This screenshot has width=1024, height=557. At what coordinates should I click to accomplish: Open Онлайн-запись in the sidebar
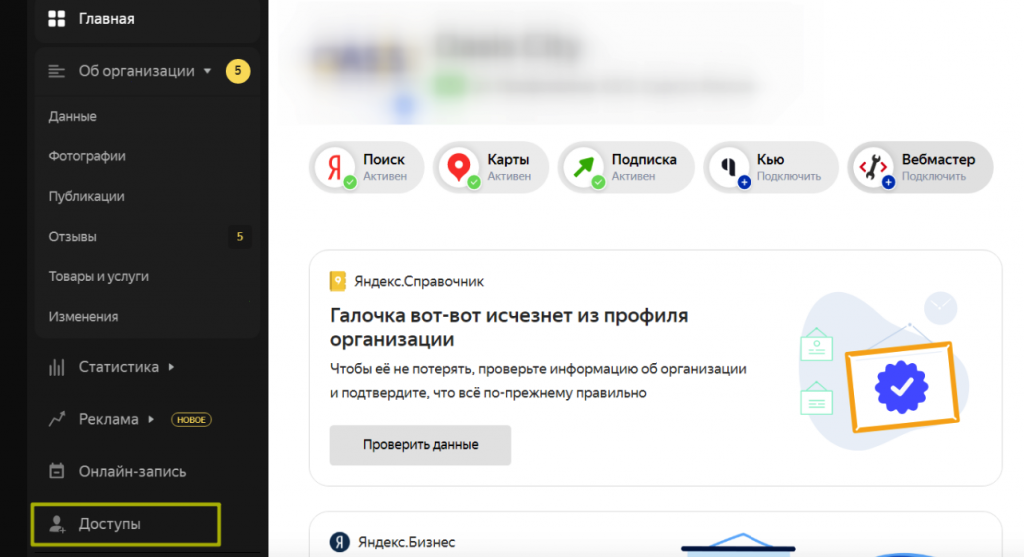tap(133, 471)
